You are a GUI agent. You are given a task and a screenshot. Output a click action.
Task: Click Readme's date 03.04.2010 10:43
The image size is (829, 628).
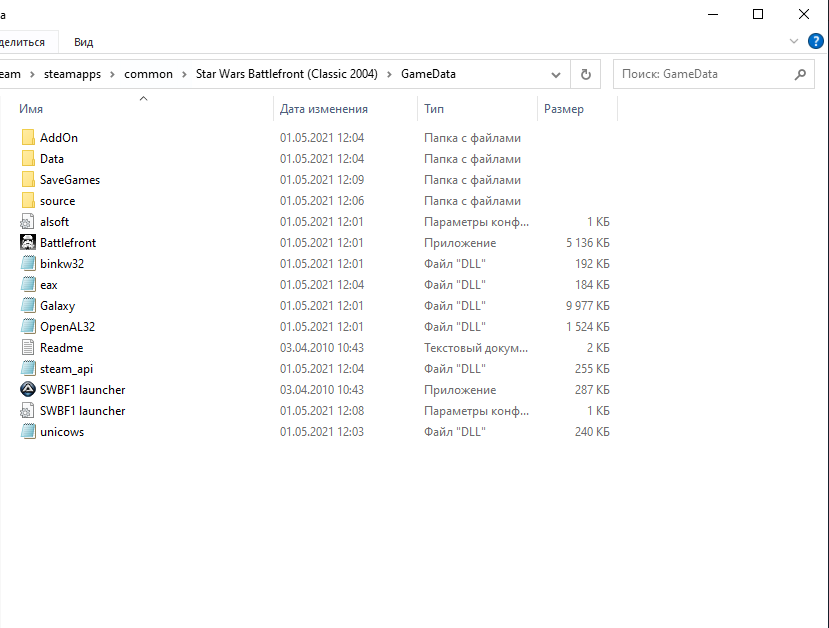click(321, 348)
